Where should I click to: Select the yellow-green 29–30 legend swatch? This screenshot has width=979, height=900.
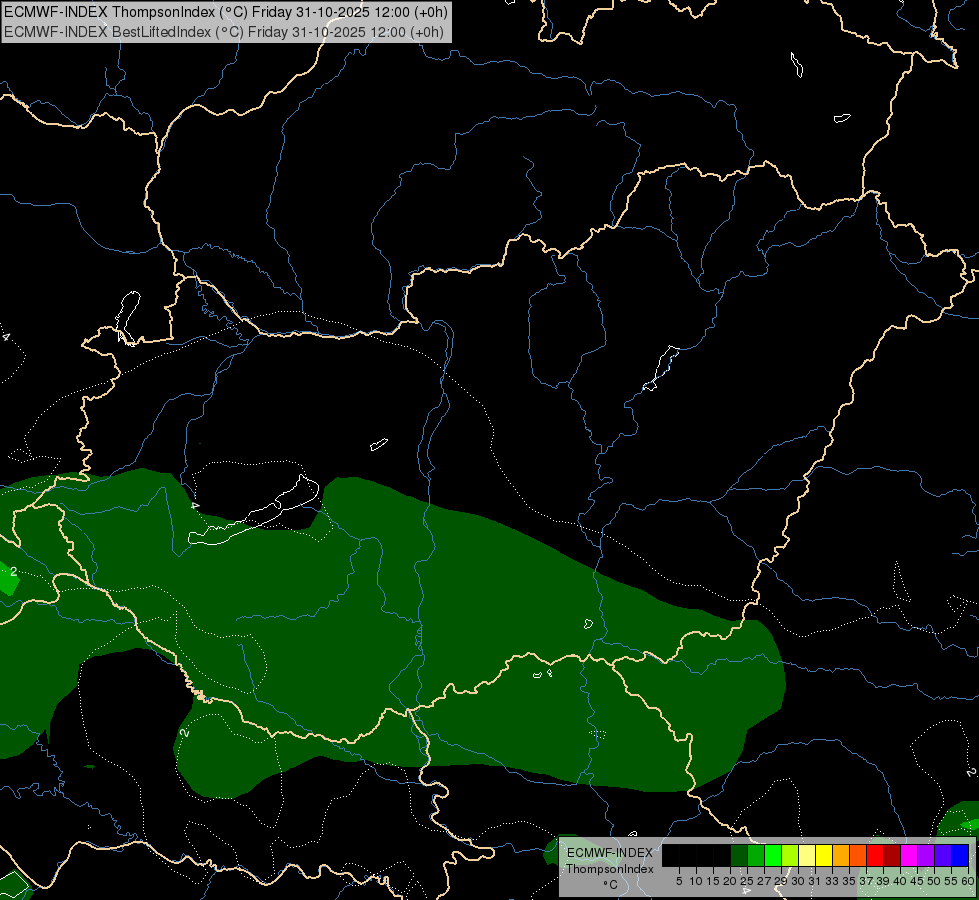pos(790,855)
